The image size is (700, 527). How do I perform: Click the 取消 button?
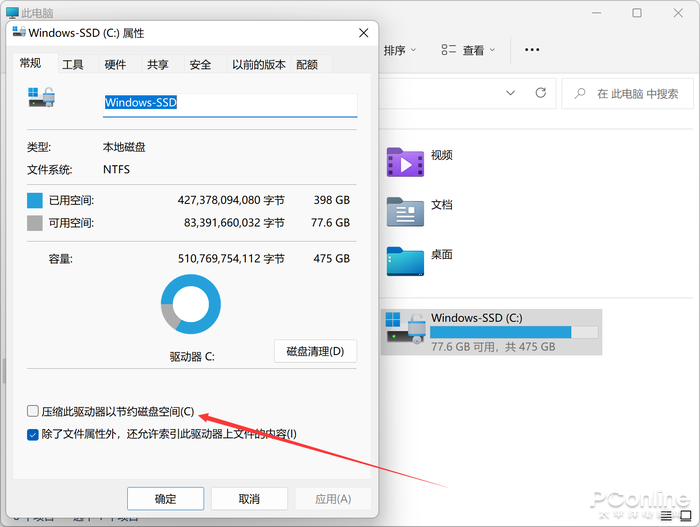[x=249, y=499]
